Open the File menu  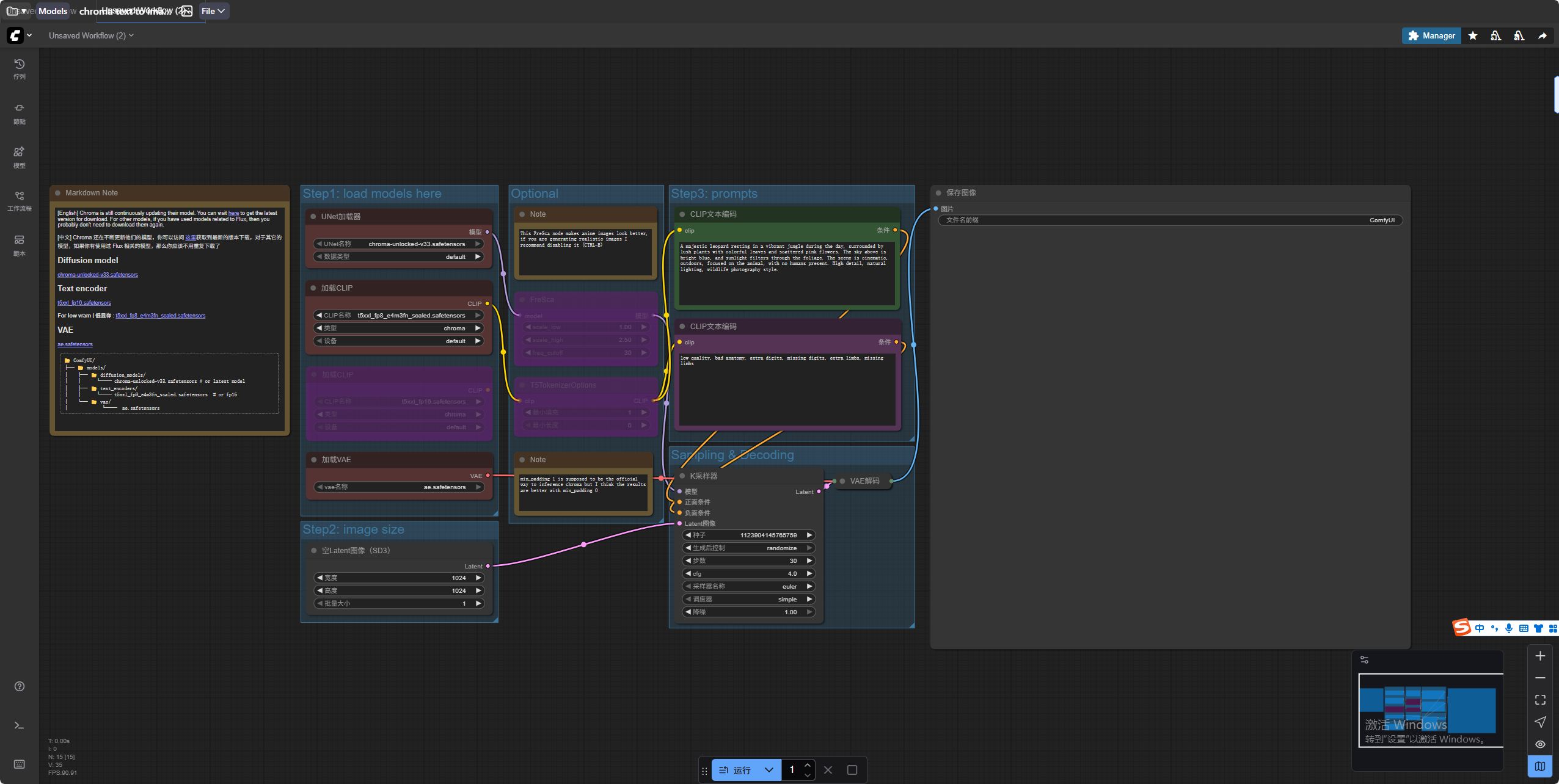tap(213, 11)
